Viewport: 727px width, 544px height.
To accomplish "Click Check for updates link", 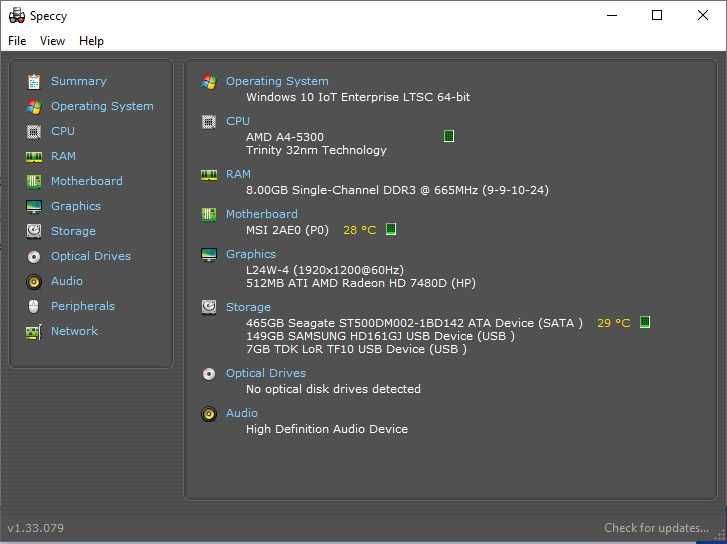I will (656, 528).
